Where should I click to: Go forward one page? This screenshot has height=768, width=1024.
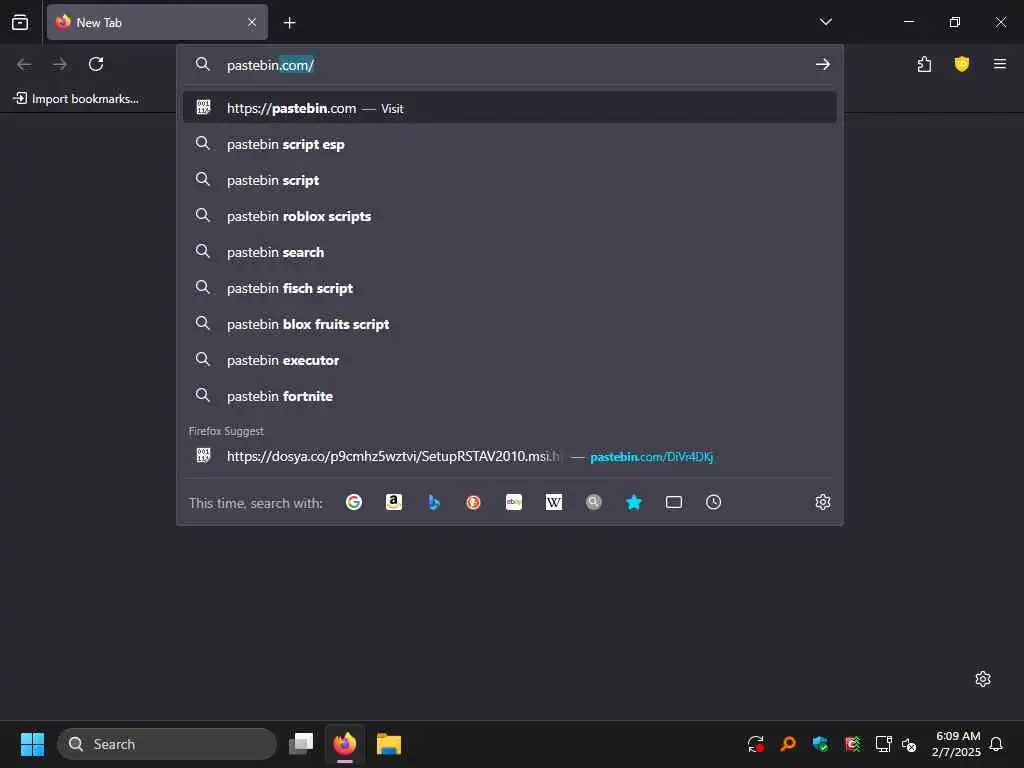pyautogui.click(x=59, y=64)
